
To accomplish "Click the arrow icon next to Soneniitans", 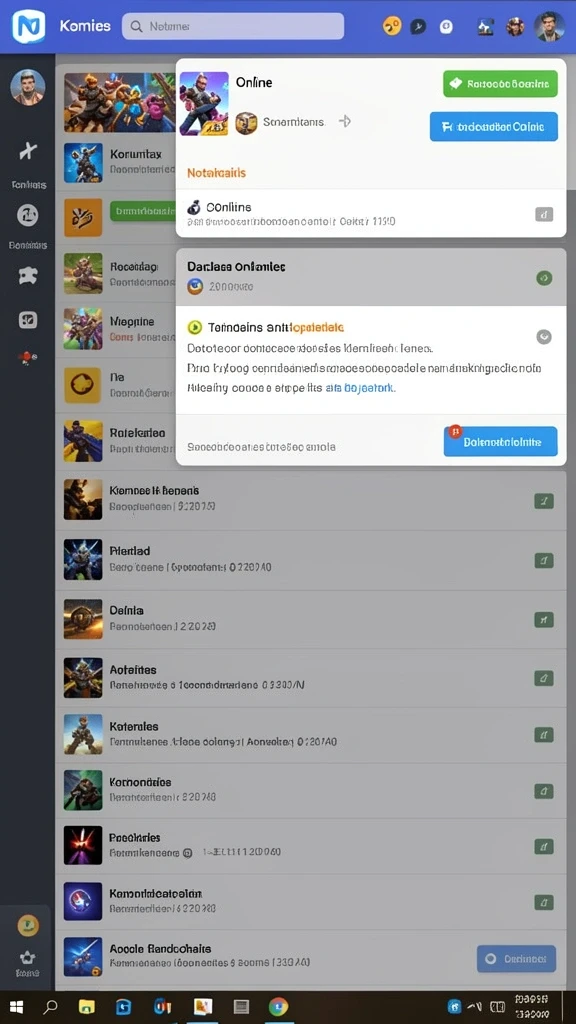I will tap(345, 121).
